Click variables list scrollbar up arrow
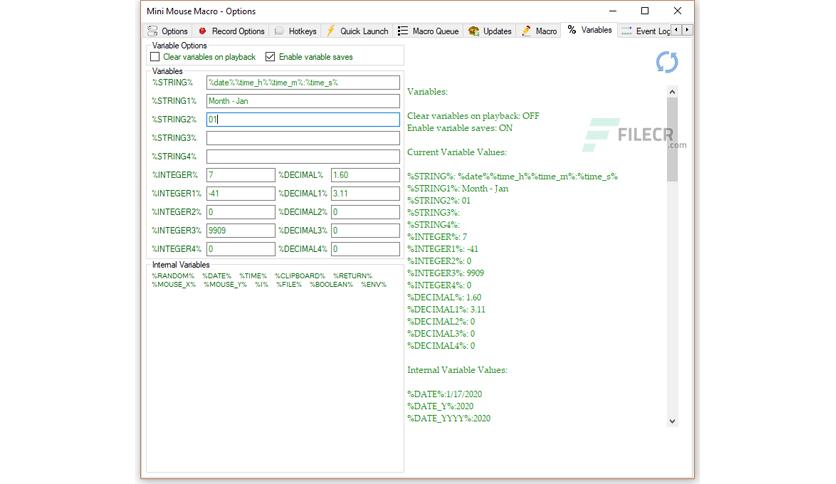 [x=672, y=92]
